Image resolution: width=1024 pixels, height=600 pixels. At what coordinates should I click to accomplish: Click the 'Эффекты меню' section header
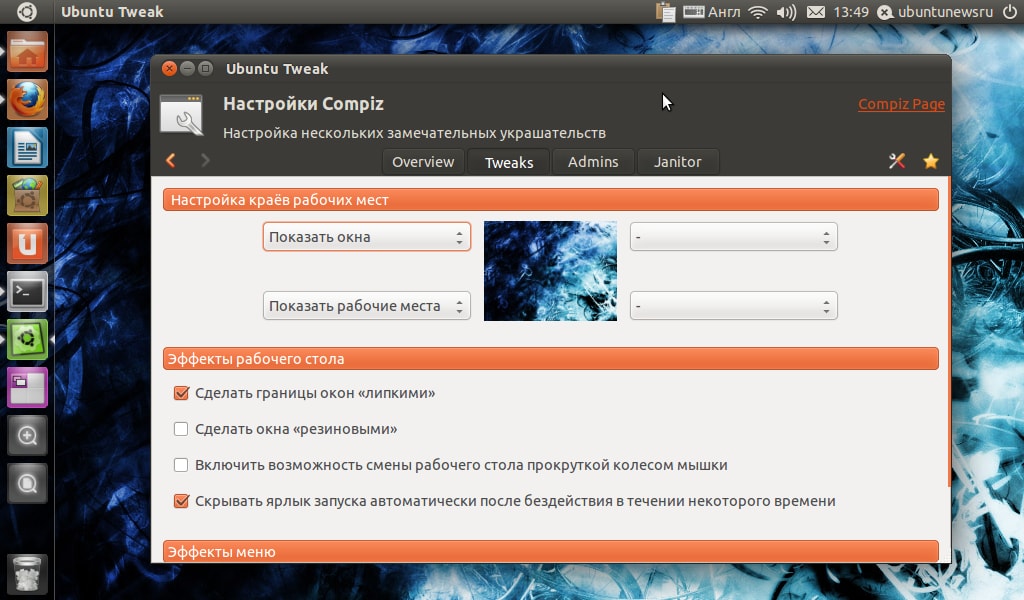pyautogui.click(x=551, y=552)
